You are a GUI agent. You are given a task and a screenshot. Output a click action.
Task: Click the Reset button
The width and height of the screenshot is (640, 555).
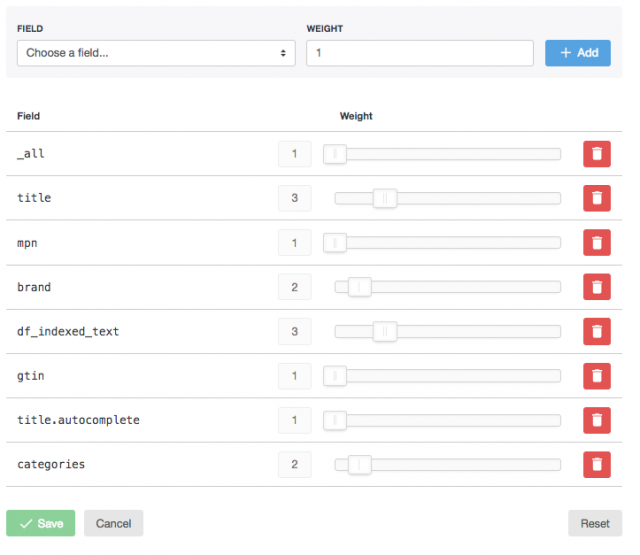(x=595, y=523)
